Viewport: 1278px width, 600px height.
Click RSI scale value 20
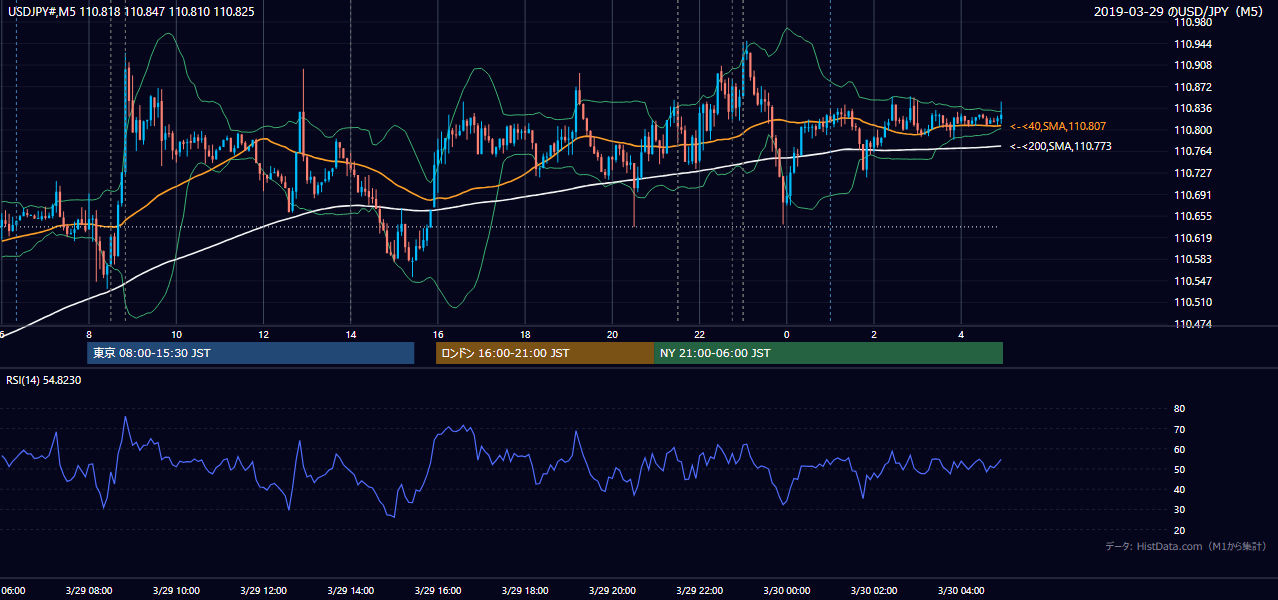click(1180, 530)
